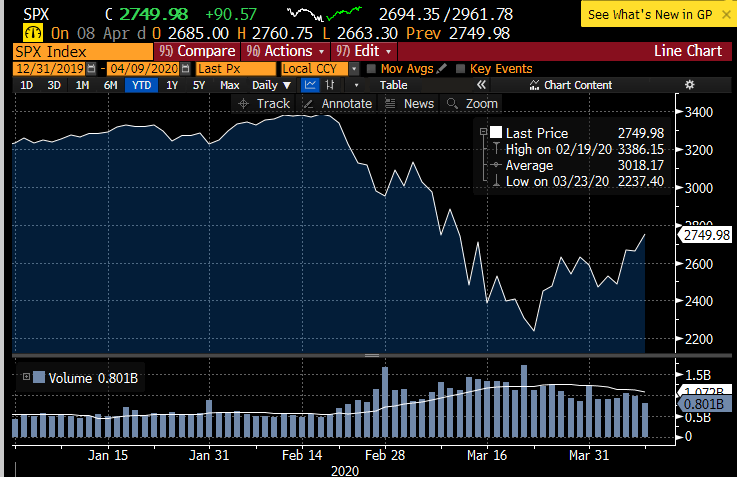
Task: Click the See What's New in GP link
Action: pyautogui.click(x=650, y=15)
